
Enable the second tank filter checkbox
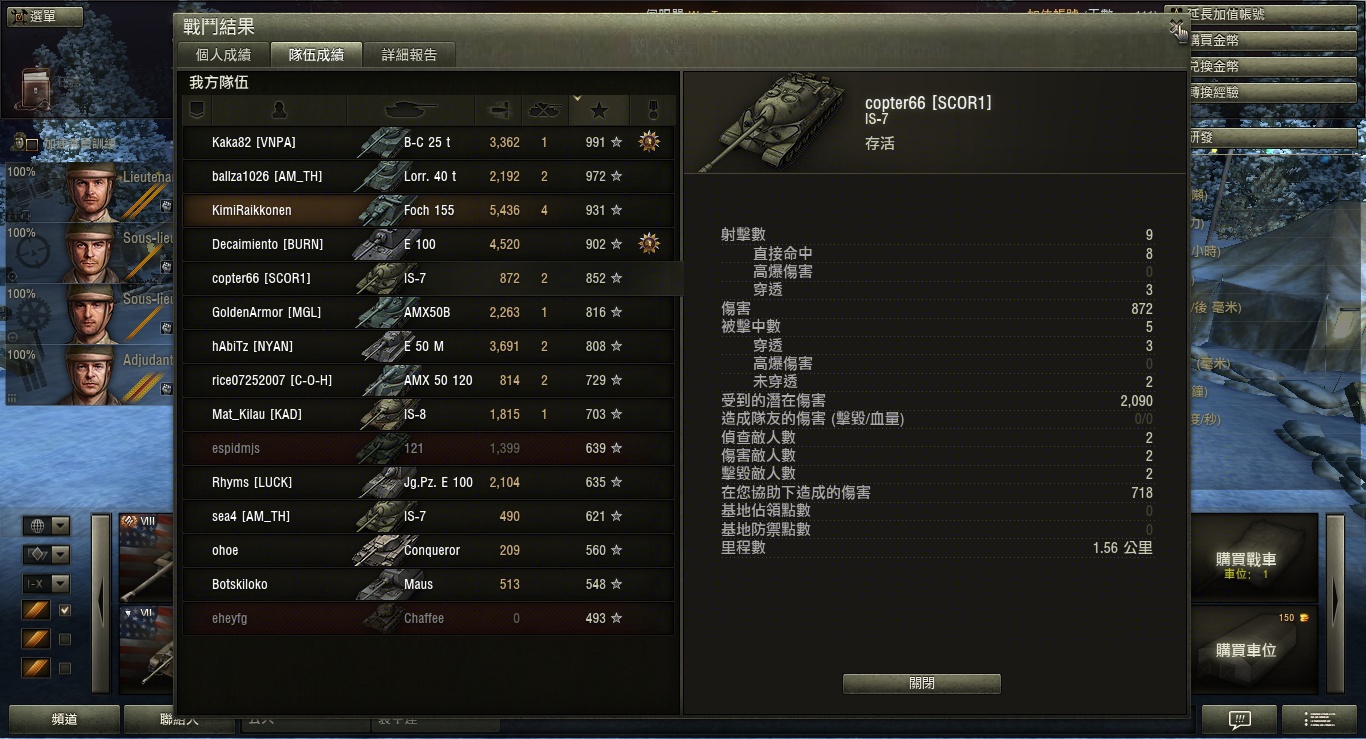pos(65,639)
